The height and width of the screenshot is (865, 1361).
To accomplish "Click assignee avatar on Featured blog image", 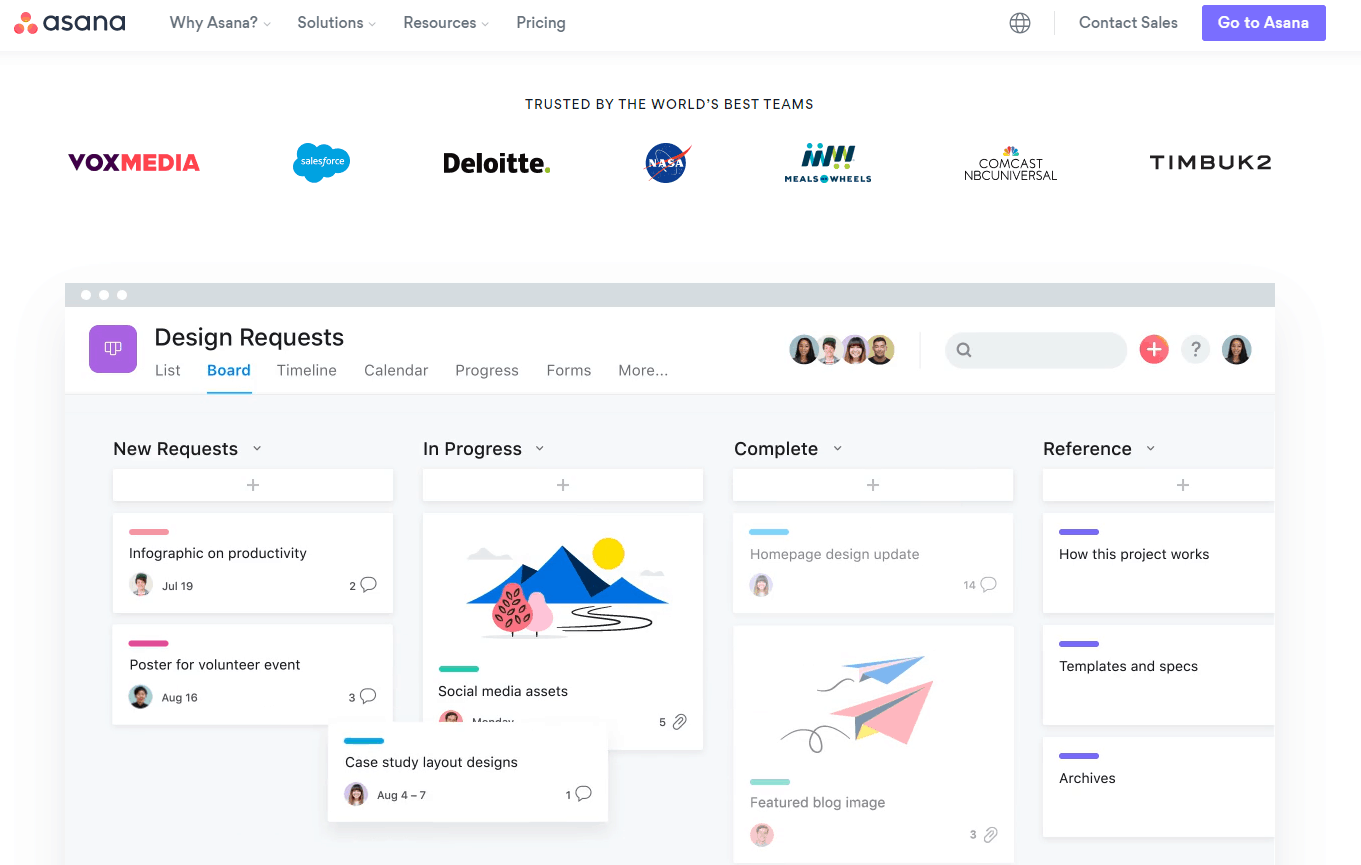I will coord(762,834).
